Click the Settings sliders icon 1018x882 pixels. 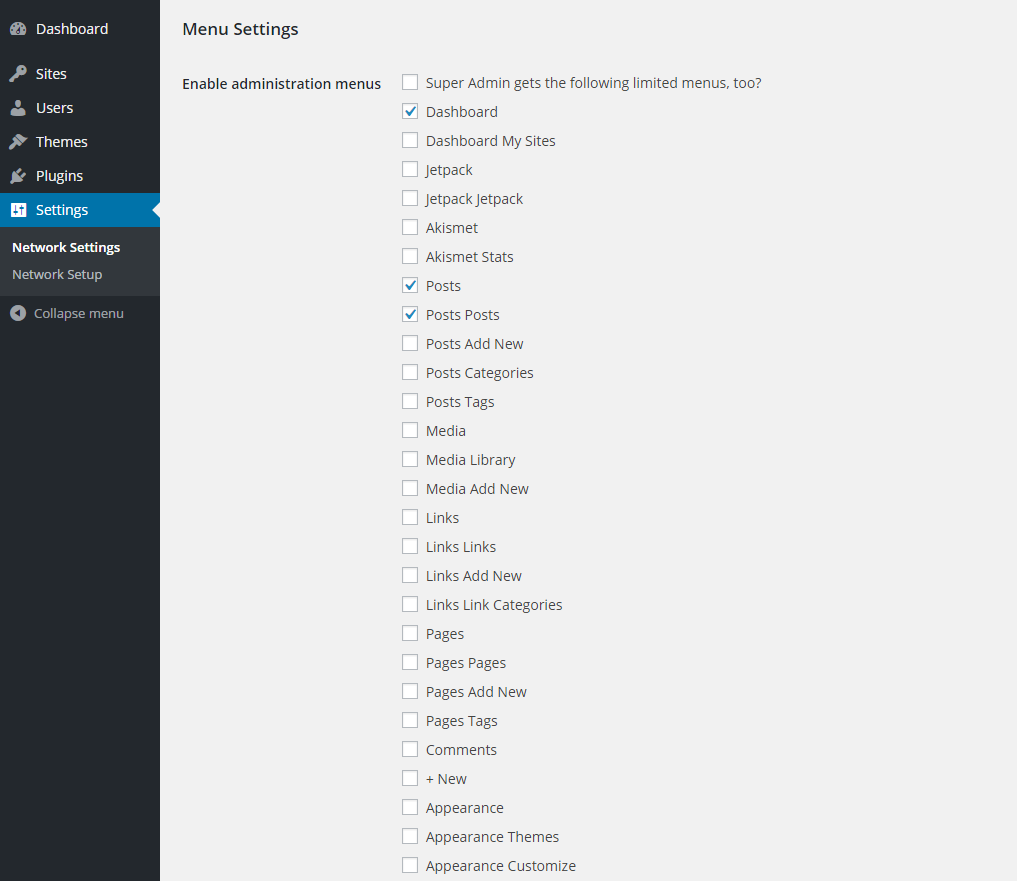(x=18, y=210)
